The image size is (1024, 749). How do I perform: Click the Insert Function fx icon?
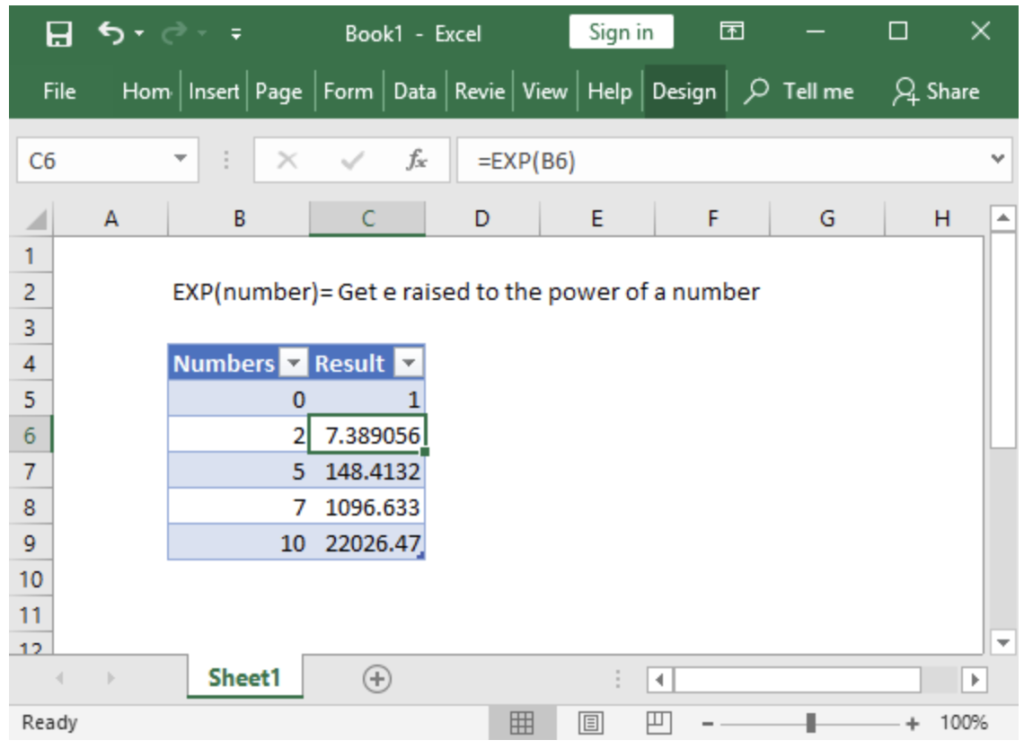coord(417,159)
